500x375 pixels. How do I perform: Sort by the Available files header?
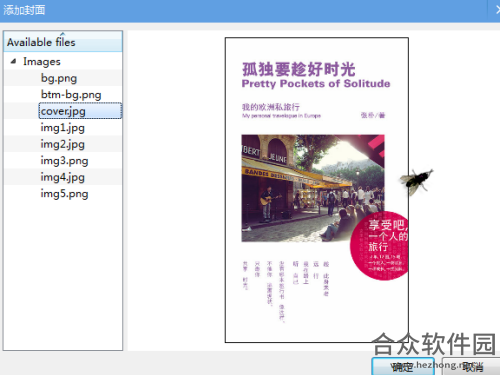(63, 42)
